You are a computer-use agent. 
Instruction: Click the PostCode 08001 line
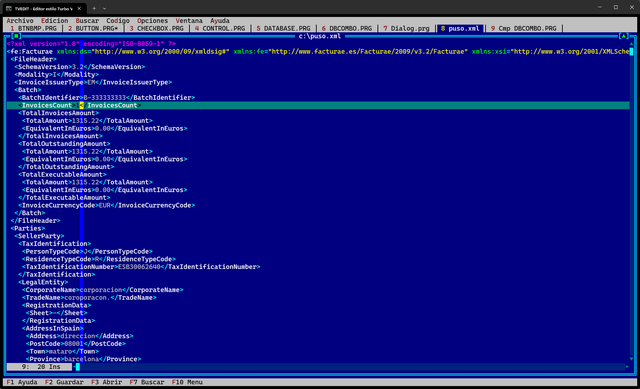[x=76, y=344]
